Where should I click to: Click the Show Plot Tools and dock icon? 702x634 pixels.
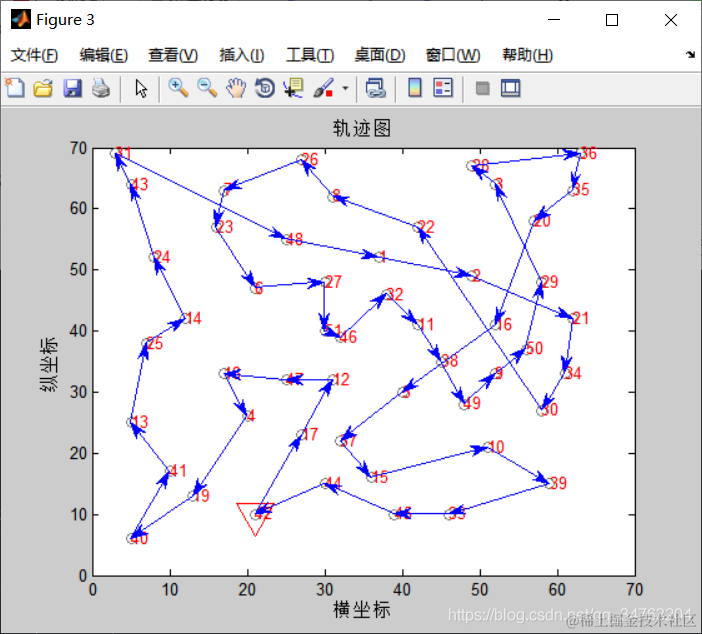pyautogui.click(x=510, y=88)
